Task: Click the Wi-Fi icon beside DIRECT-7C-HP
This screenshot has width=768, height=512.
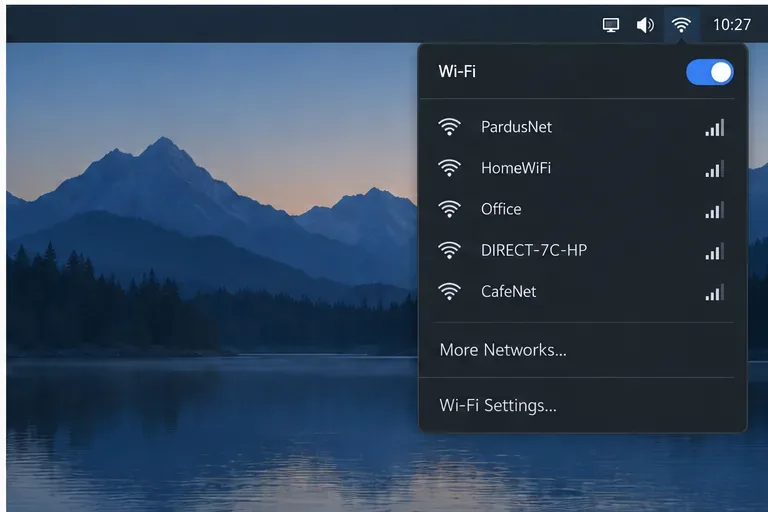Action: (x=449, y=250)
